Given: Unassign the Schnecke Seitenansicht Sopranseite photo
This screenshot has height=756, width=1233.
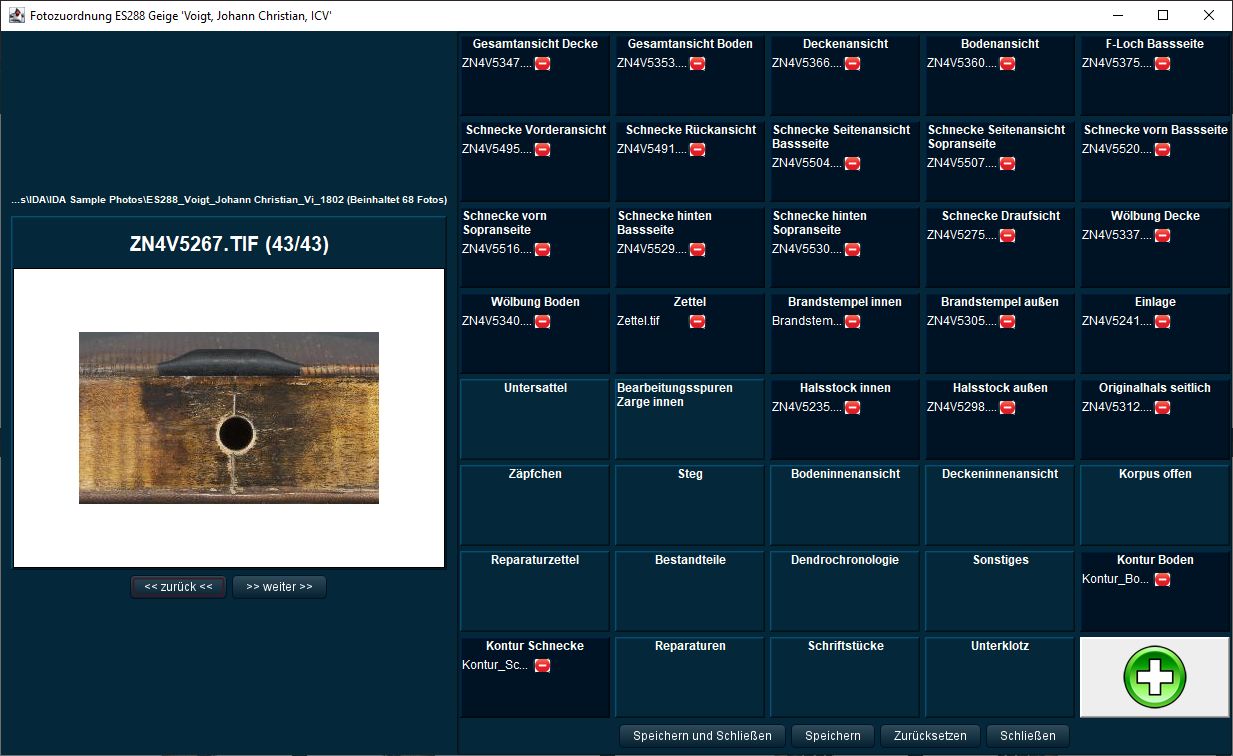Looking at the screenshot, I should pyautogui.click(x=1007, y=164).
